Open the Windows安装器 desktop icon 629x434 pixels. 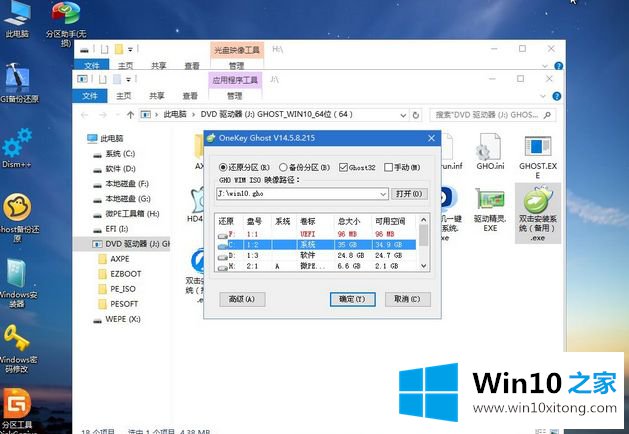point(17,283)
